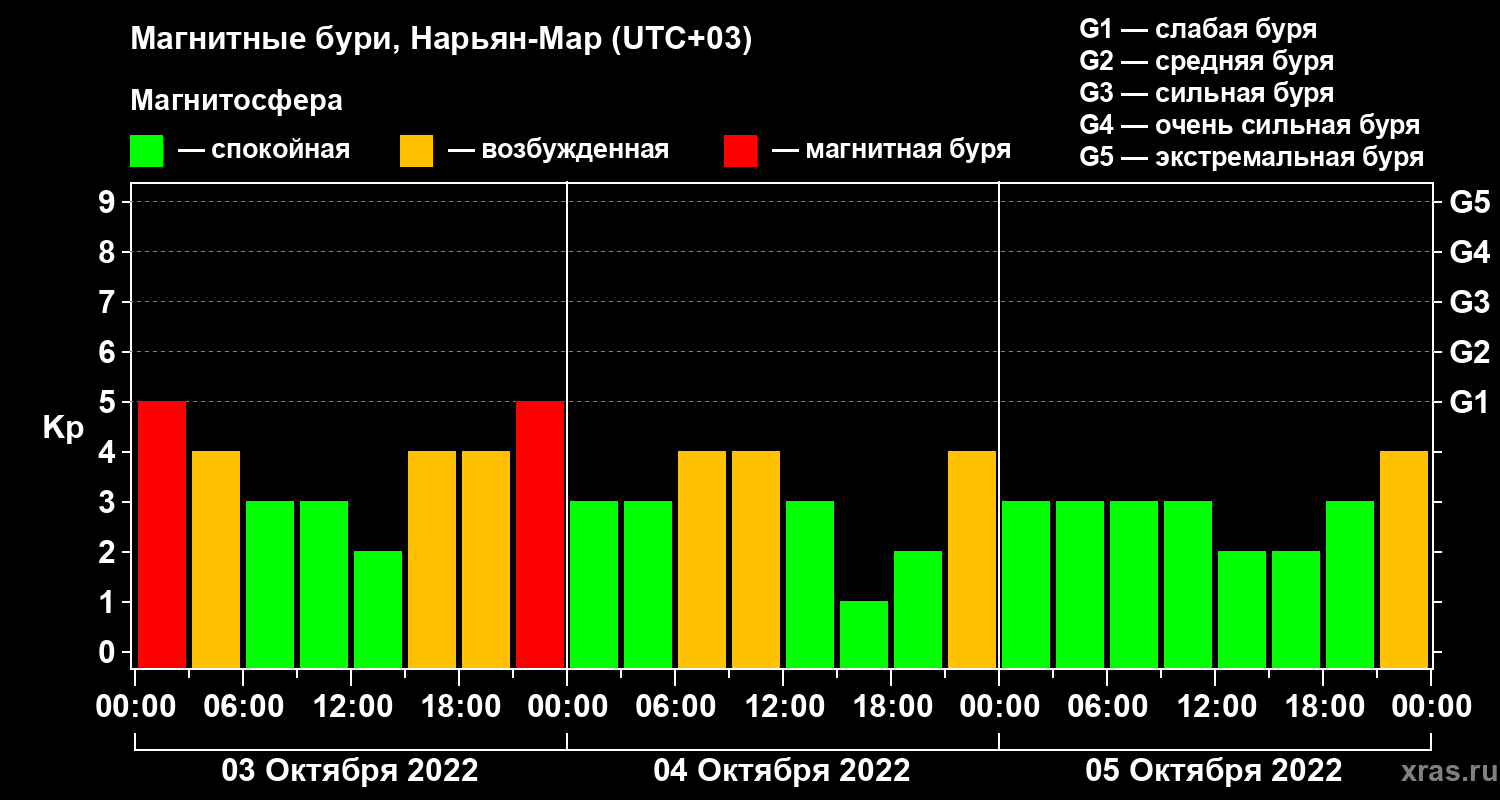Click the '— возбужденная' legend label
Viewport: 1500px width, 800px height.
tap(558, 151)
